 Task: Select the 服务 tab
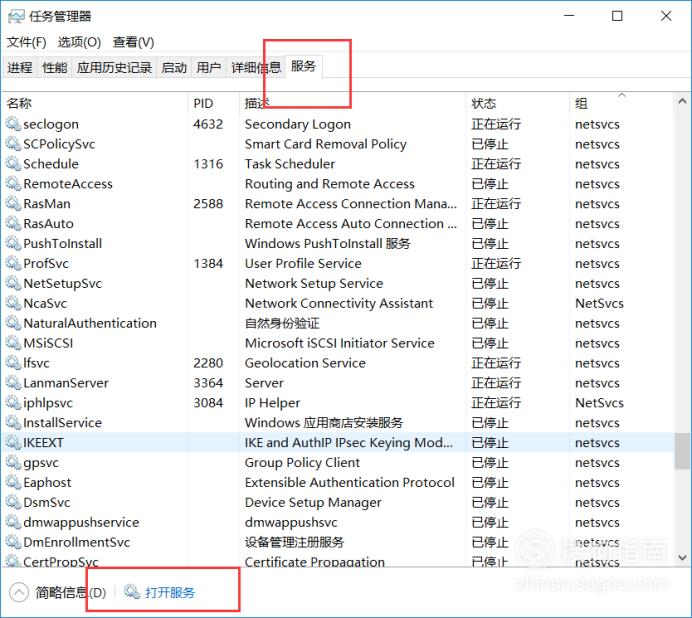(304, 67)
